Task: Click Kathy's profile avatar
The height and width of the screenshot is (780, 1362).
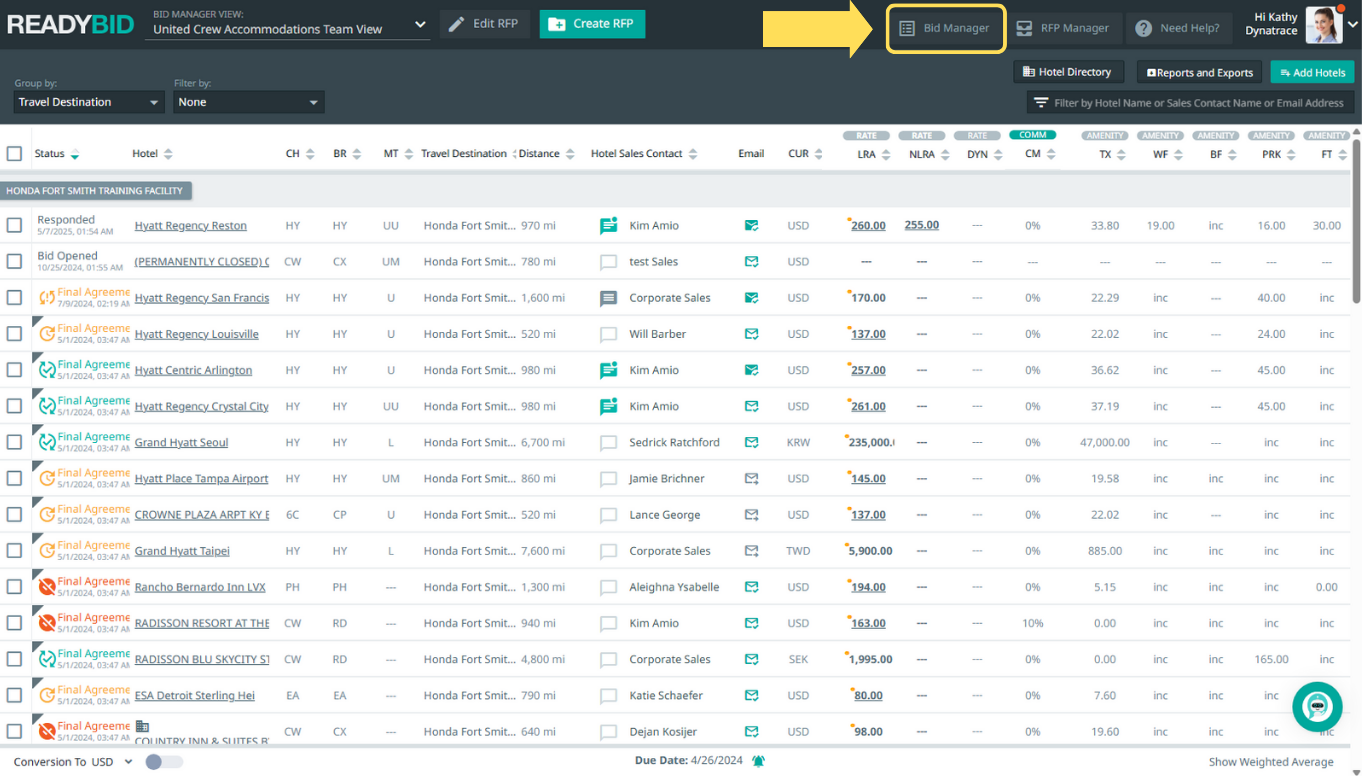Action: click(x=1323, y=25)
